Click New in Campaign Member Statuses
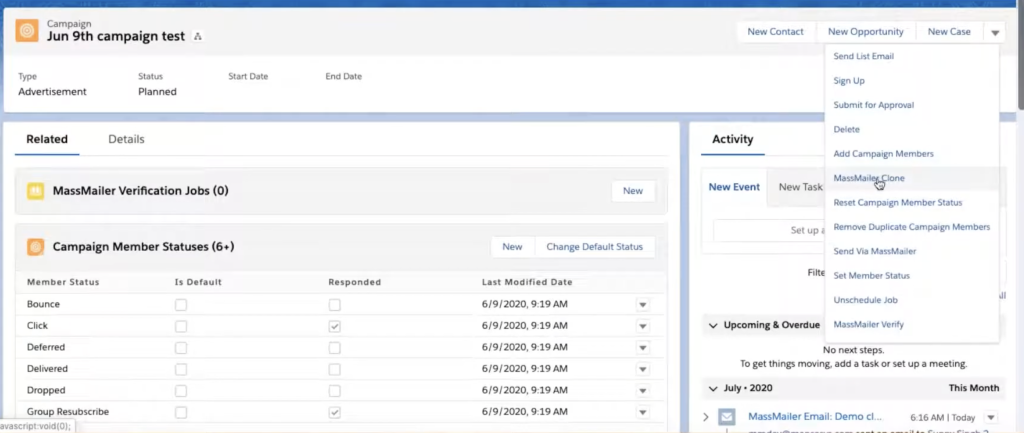The height and width of the screenshot is (433, 1024). 512,247
